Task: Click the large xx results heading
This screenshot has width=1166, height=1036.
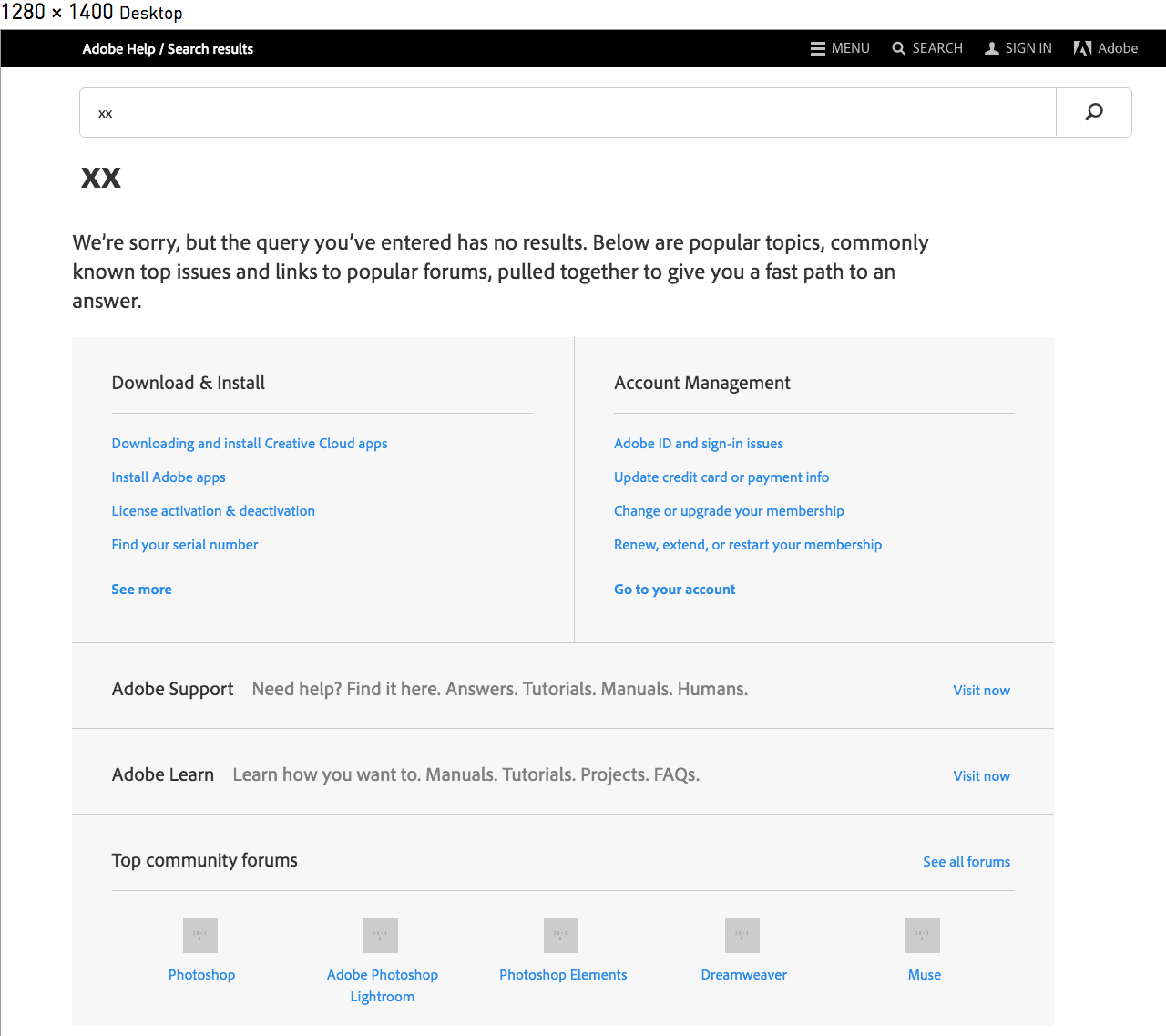Action: click(101, 178)
